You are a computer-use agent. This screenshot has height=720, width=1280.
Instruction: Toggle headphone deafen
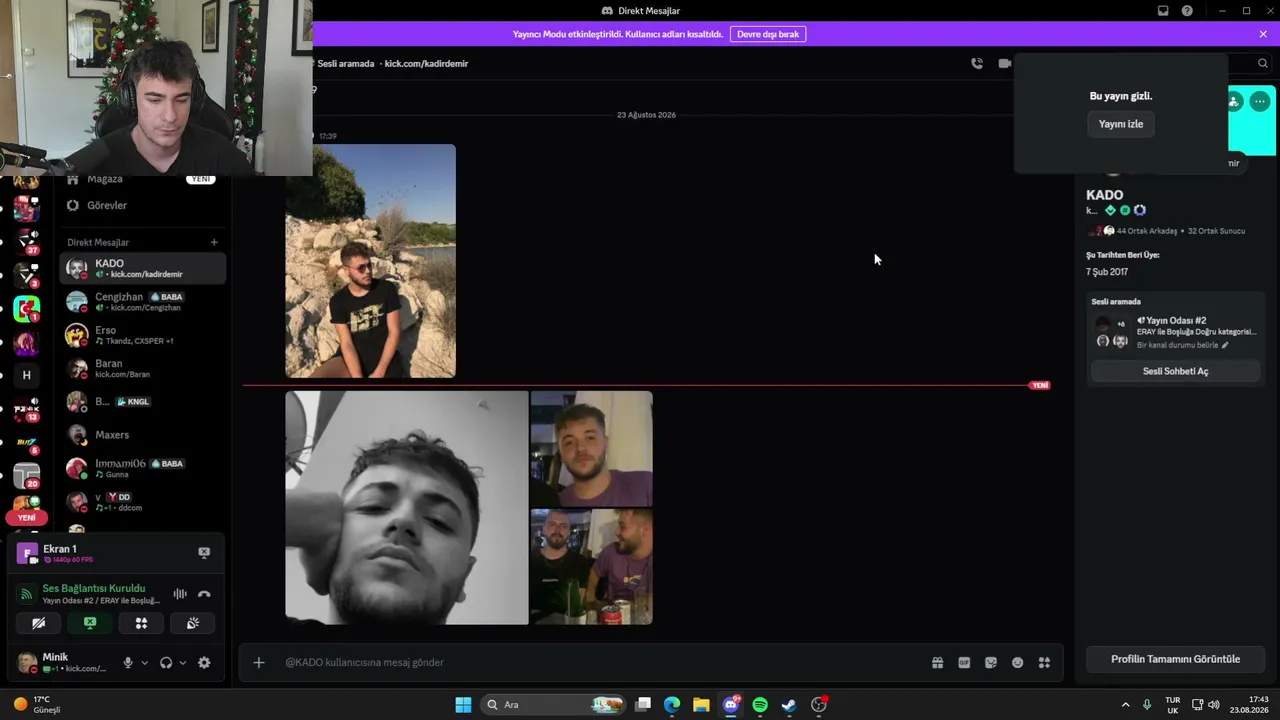166,662
